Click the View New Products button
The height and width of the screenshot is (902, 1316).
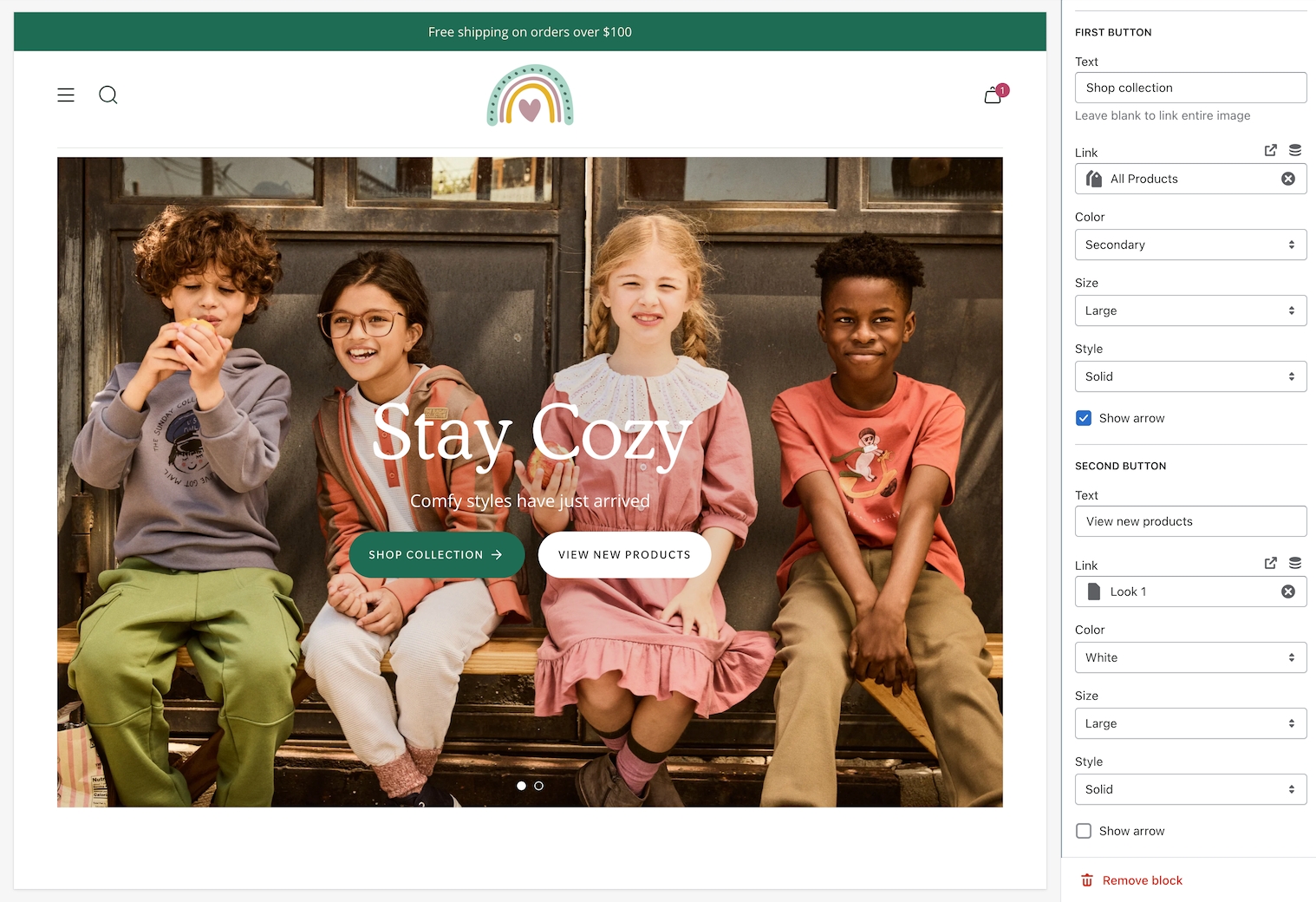pos(624,555)
